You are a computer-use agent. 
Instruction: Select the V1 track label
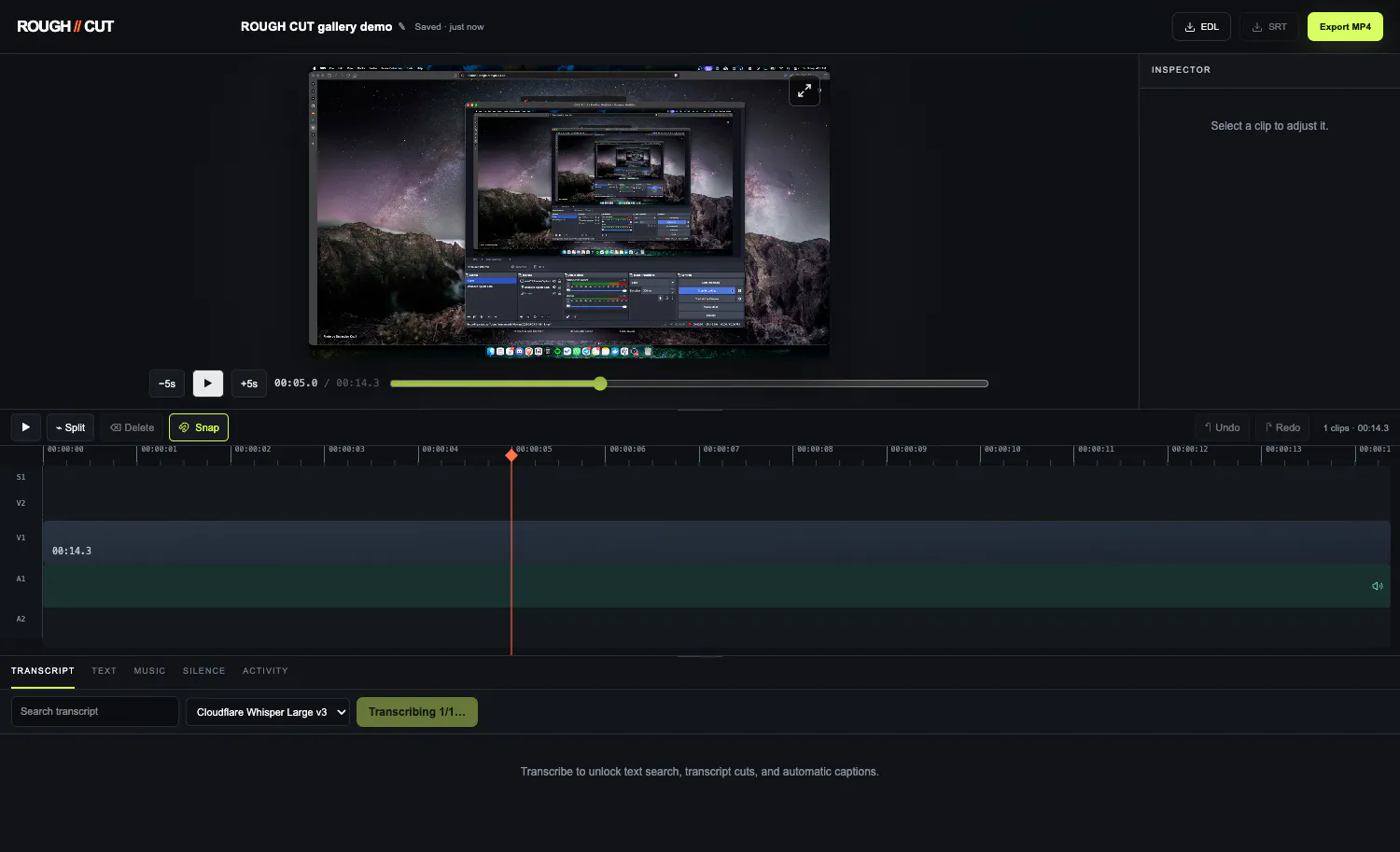click(x=21, y=538)
